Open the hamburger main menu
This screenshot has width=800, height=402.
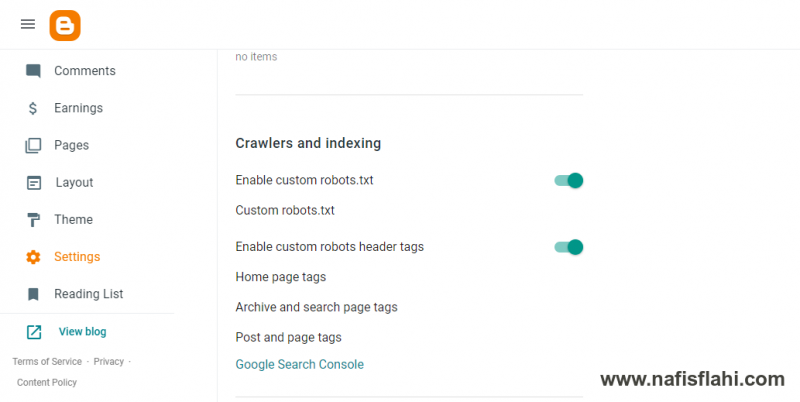pyautogui.click(x=28, y=24)
